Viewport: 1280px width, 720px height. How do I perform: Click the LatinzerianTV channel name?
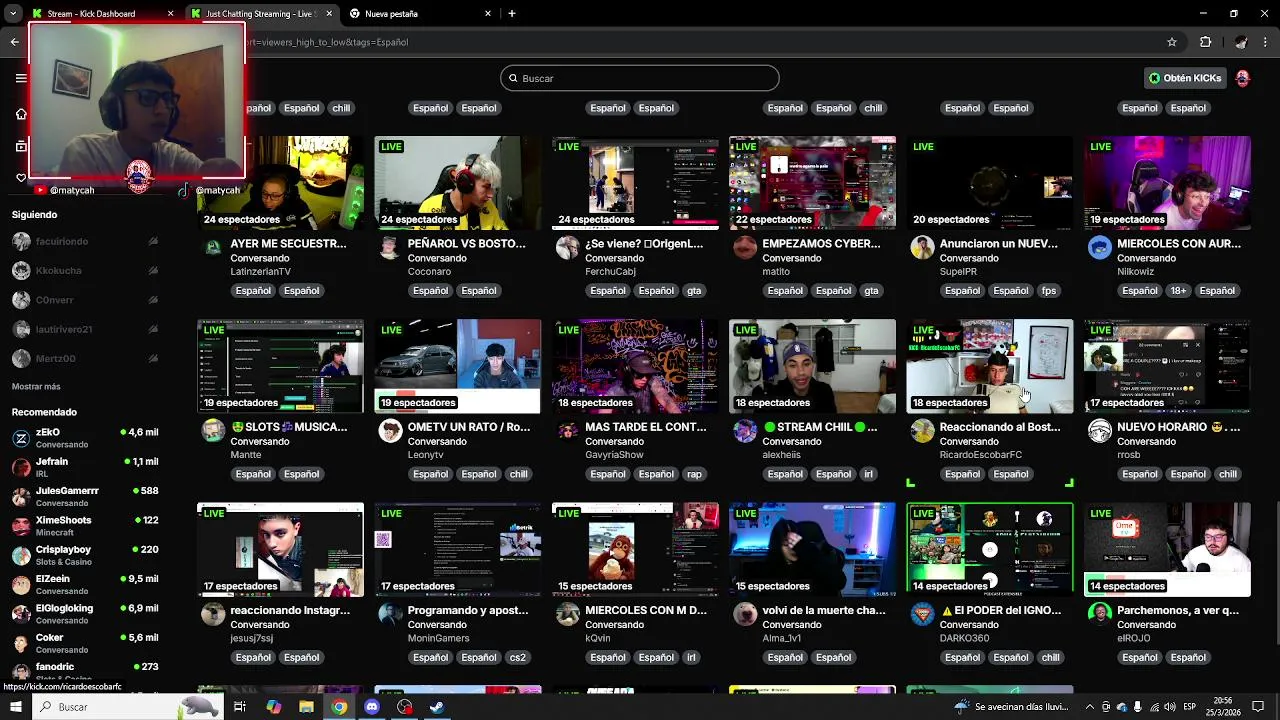[x=260, y=272]
